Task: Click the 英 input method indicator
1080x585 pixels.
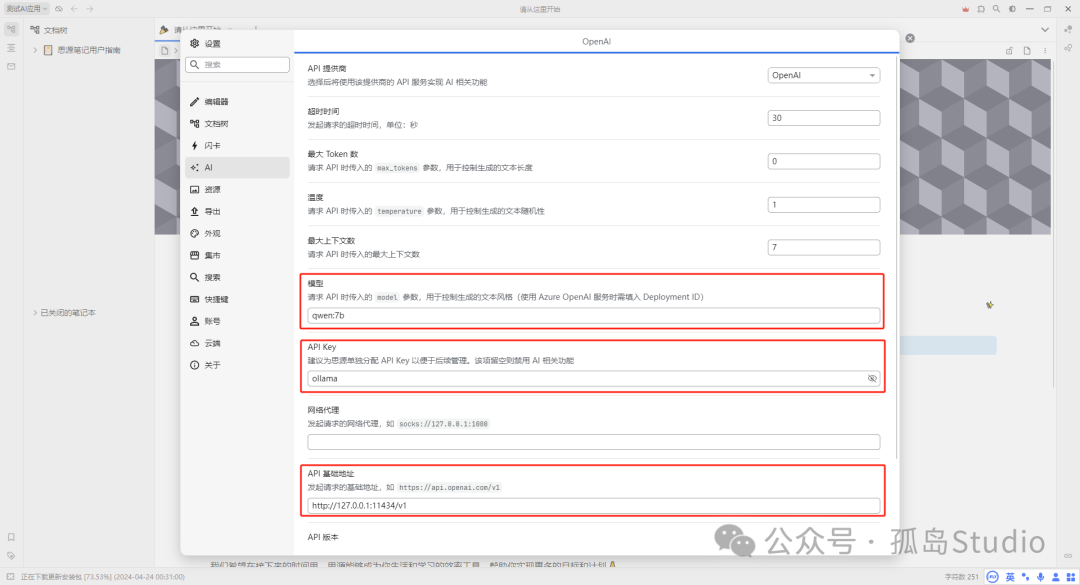Action: (x=1010, y=577)
